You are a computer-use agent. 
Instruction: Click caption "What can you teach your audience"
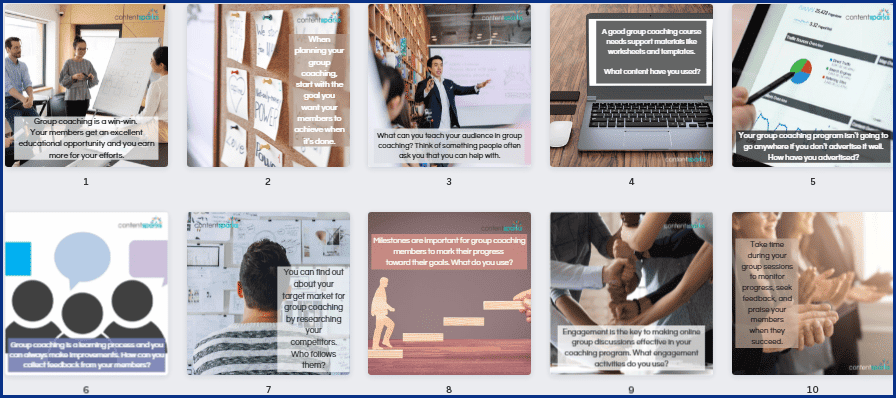(x=449, y=145)
